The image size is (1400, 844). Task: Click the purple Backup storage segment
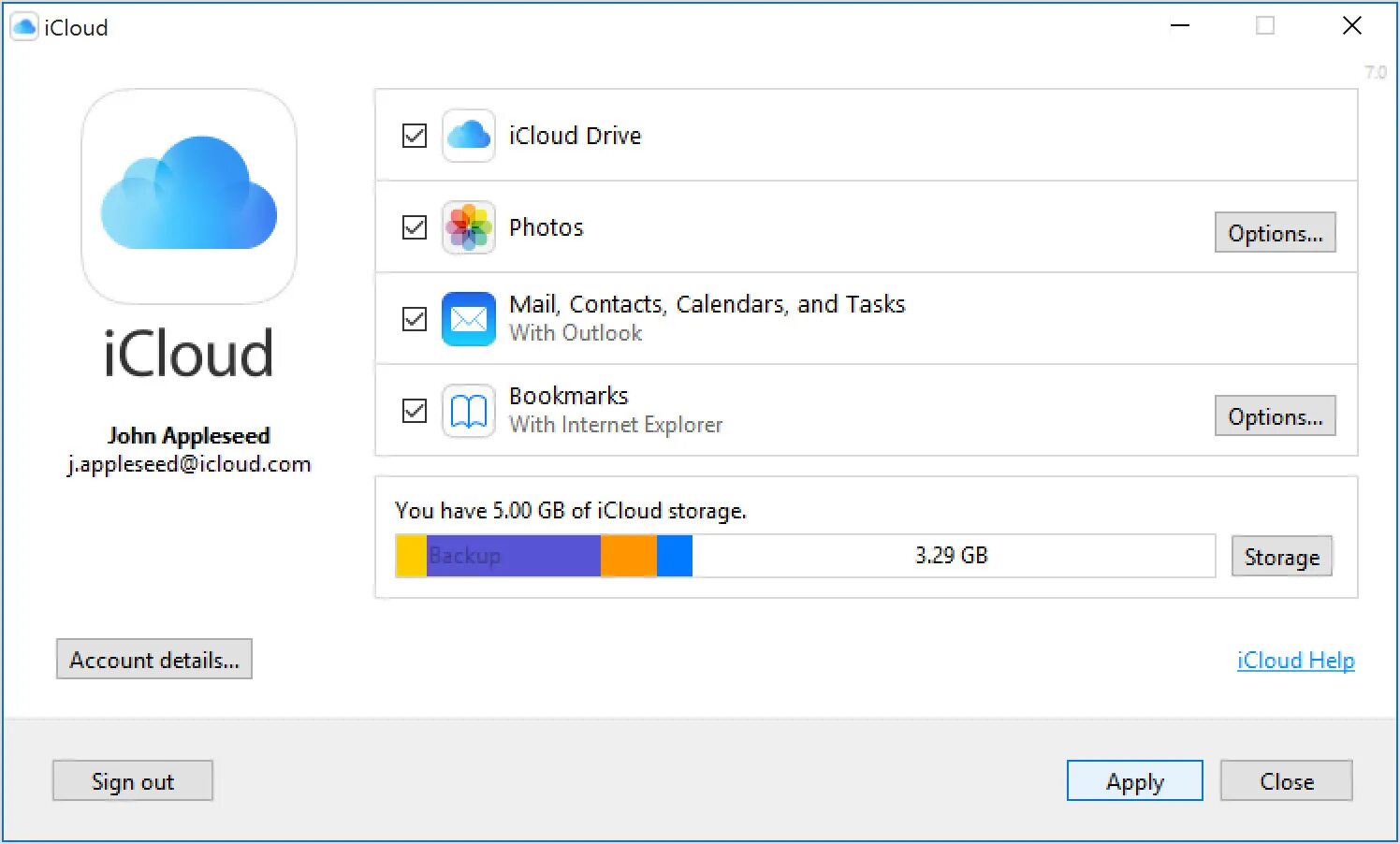click(x=513, y=556)
